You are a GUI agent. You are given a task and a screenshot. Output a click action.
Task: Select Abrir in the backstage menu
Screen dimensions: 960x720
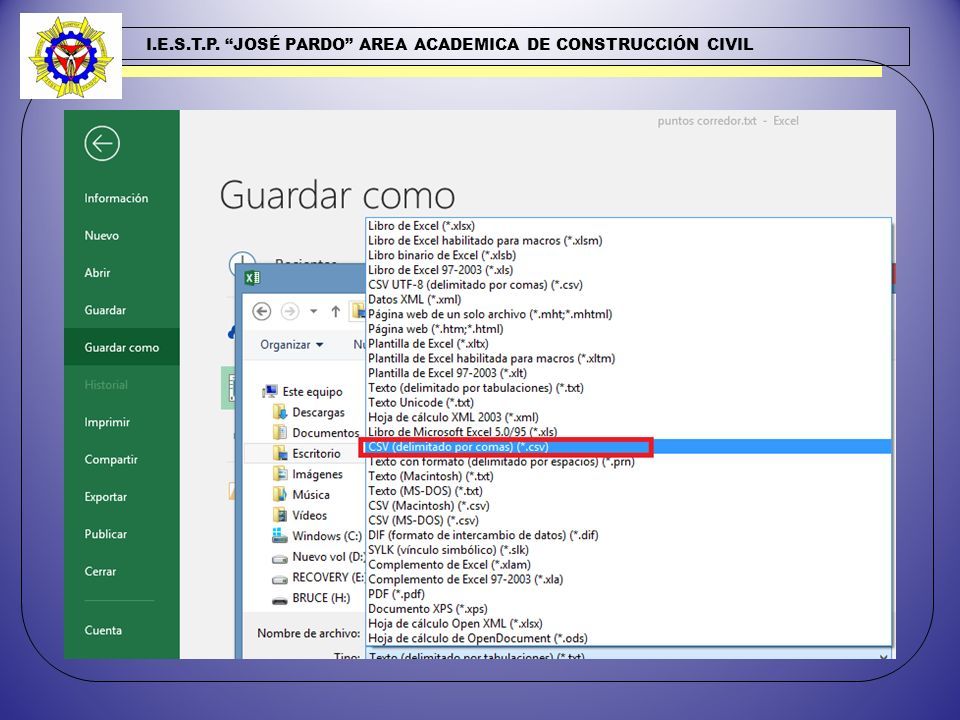click(x=97, y=272)
